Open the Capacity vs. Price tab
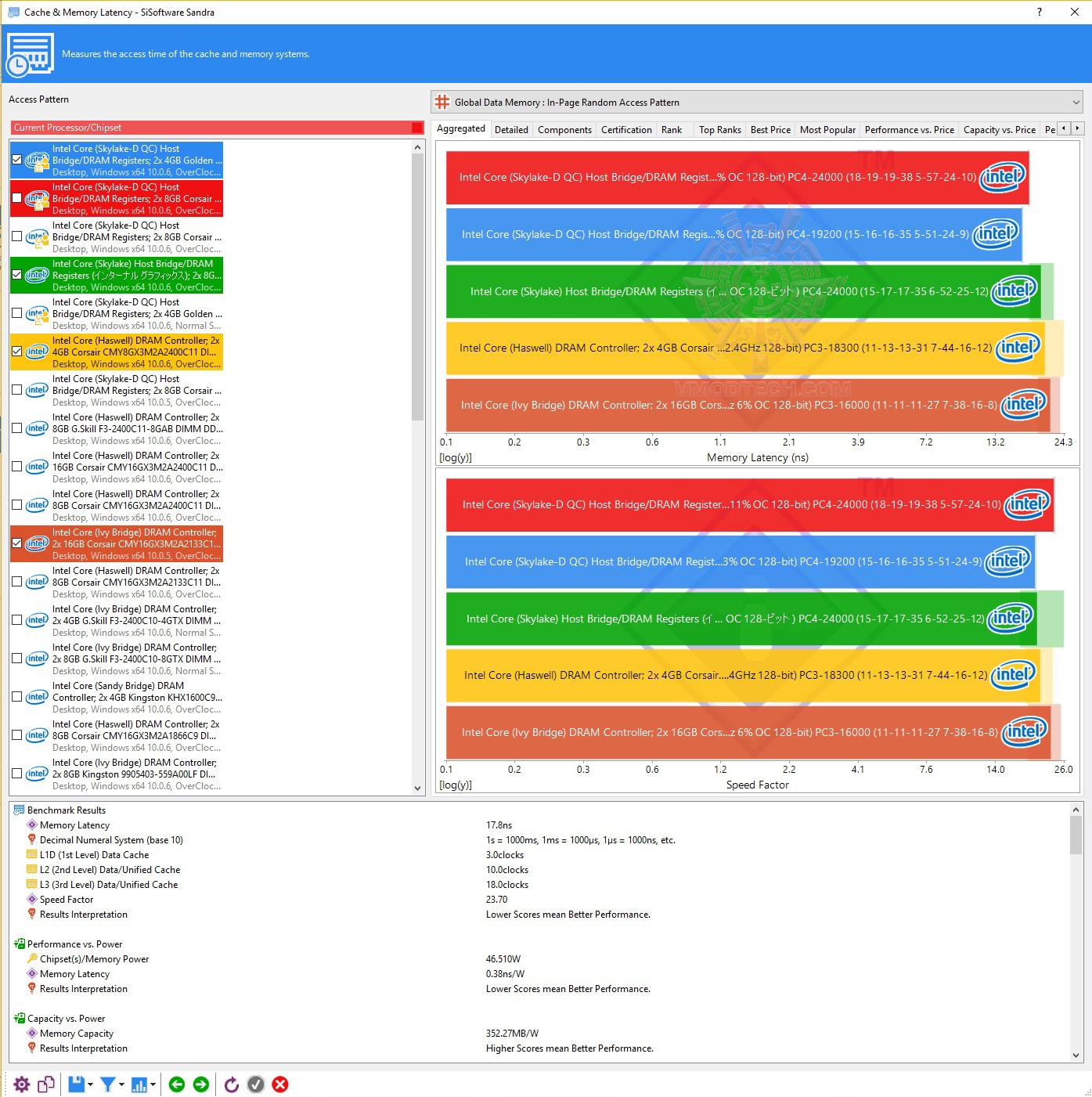Viewport: 1092px width, 1097px height. point(1000,130)
